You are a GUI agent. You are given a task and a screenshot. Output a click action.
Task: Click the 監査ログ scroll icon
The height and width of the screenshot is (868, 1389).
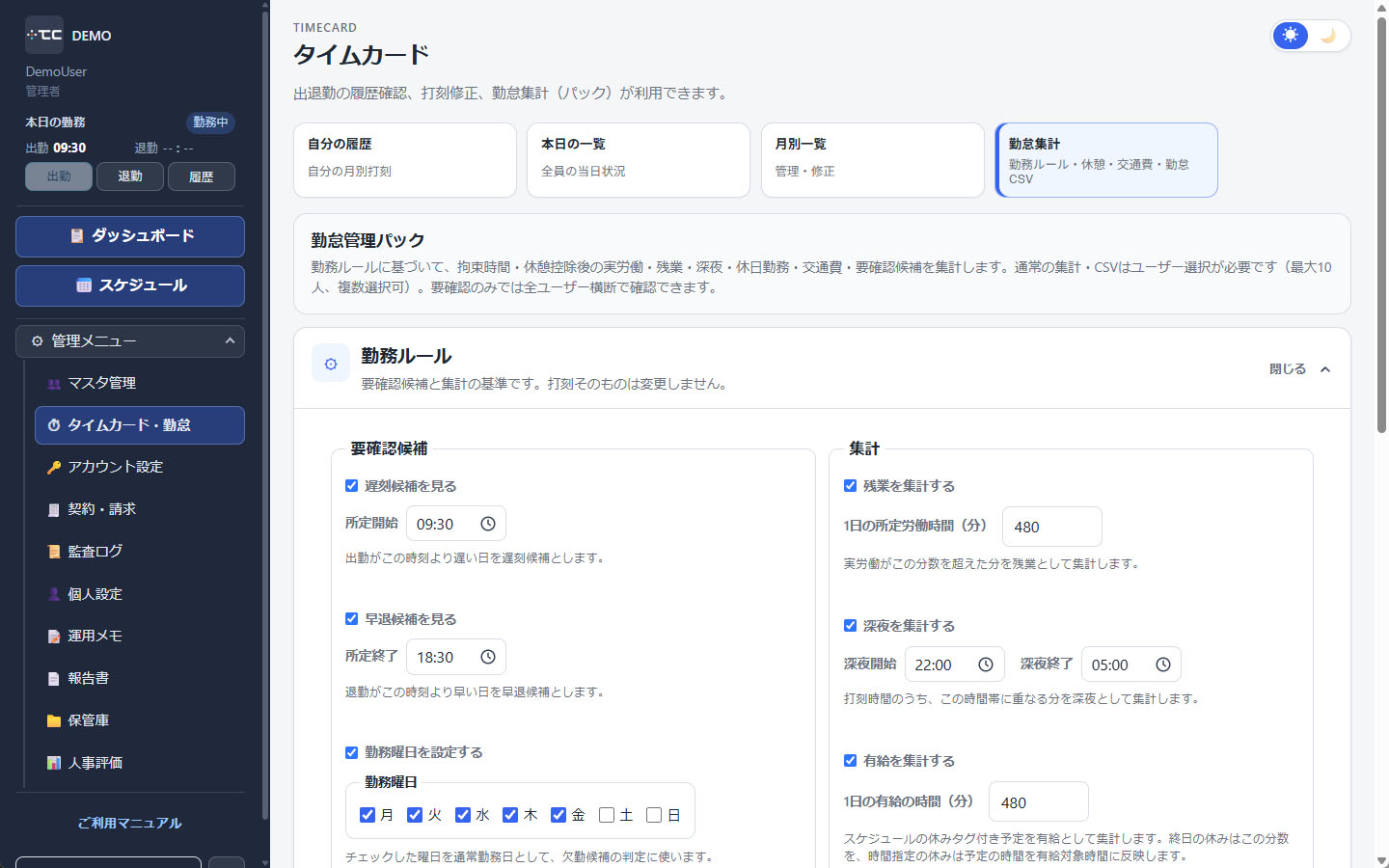tap(54, 552)
